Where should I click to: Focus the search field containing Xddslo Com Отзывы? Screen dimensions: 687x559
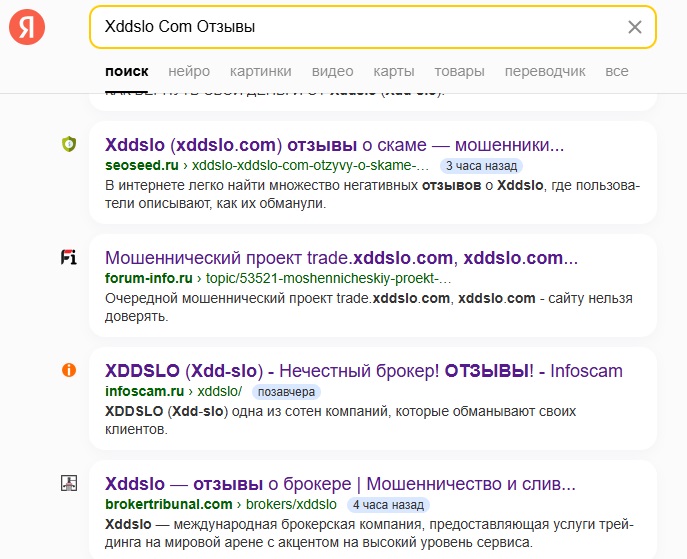[x=372, y=27]
